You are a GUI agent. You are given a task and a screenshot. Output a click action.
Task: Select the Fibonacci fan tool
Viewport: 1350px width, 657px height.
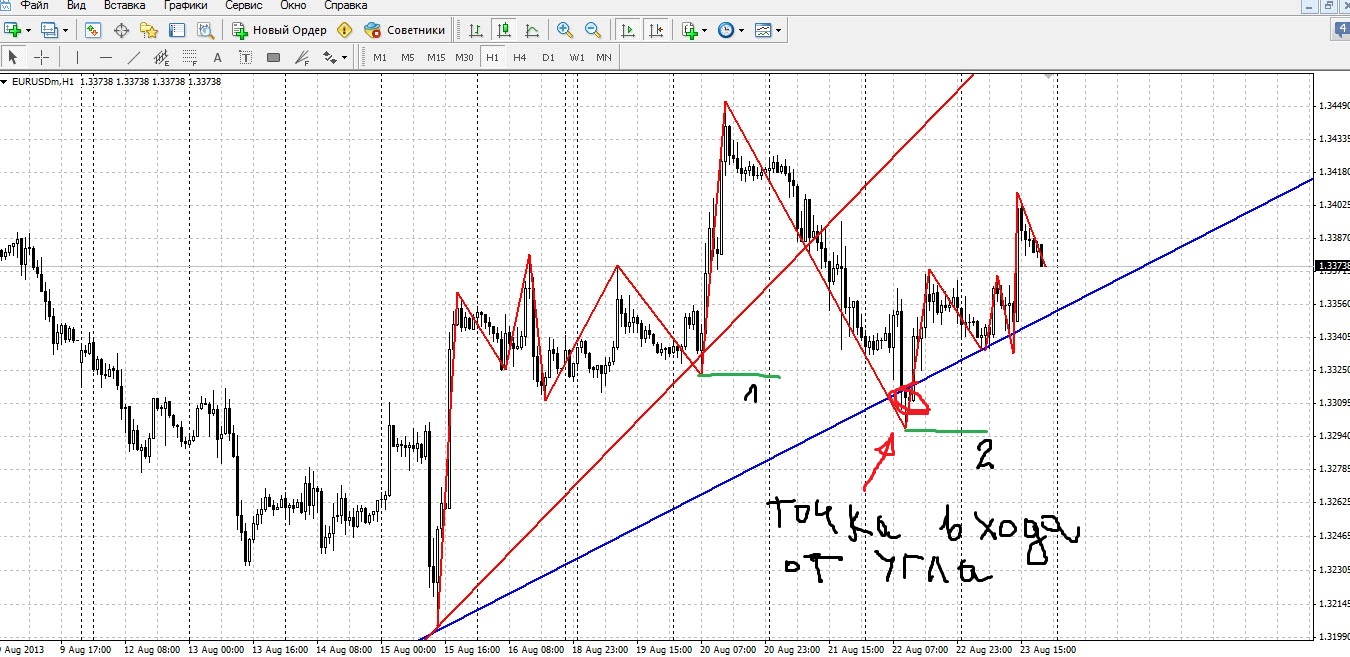coord(301,57)
